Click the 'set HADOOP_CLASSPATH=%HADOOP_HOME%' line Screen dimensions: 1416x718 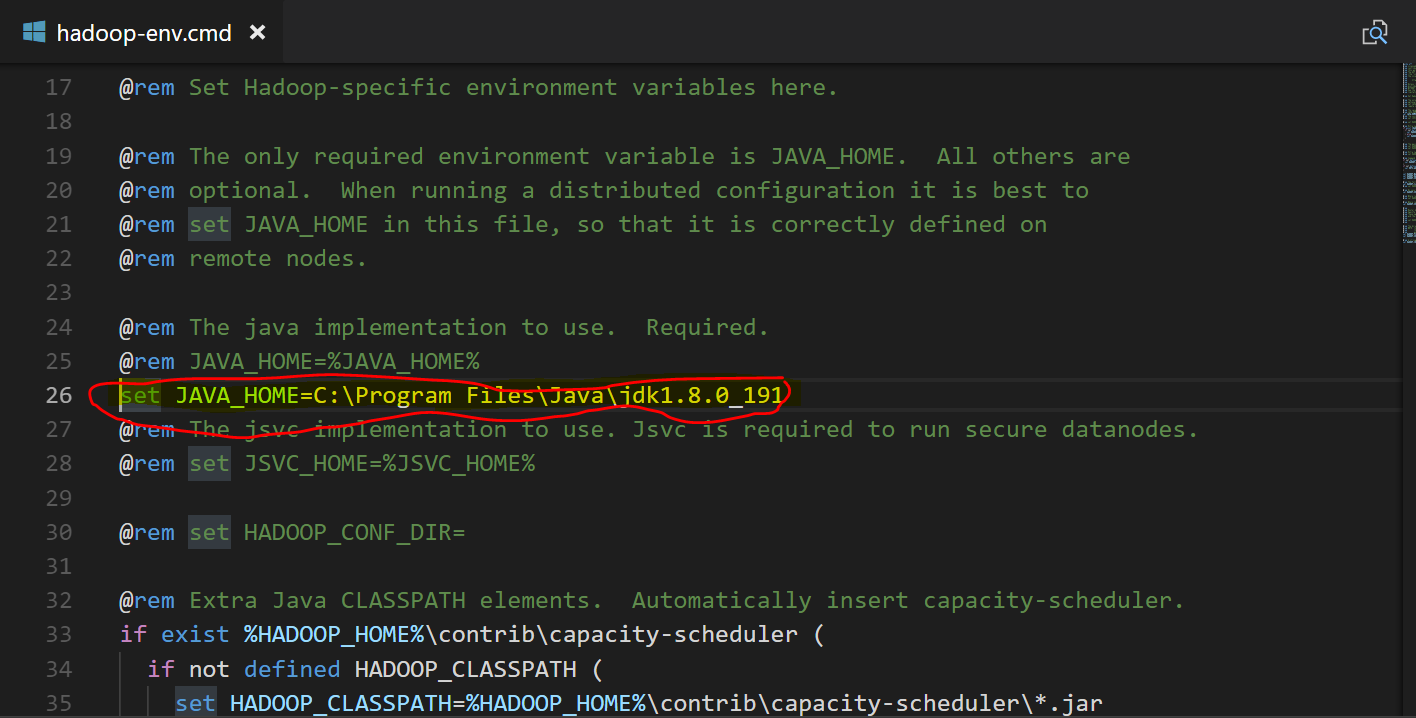pyautogui.click(x=639, y=703)
